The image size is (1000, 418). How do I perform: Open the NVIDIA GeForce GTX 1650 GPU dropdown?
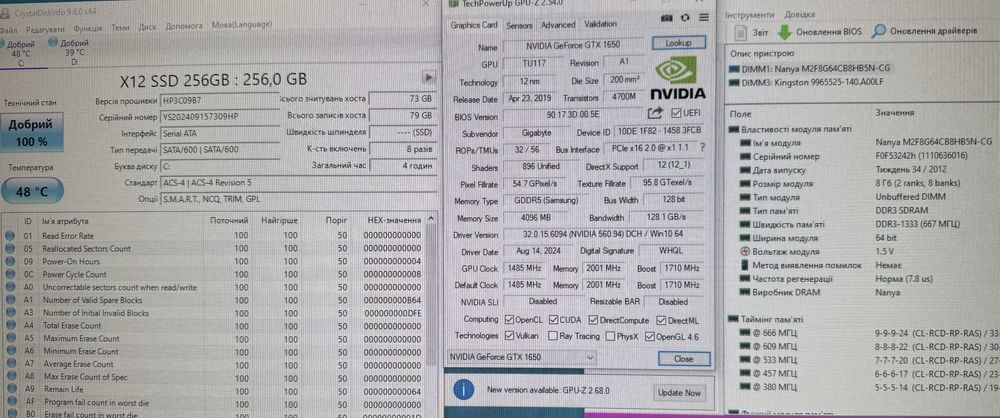coord(521,357)
